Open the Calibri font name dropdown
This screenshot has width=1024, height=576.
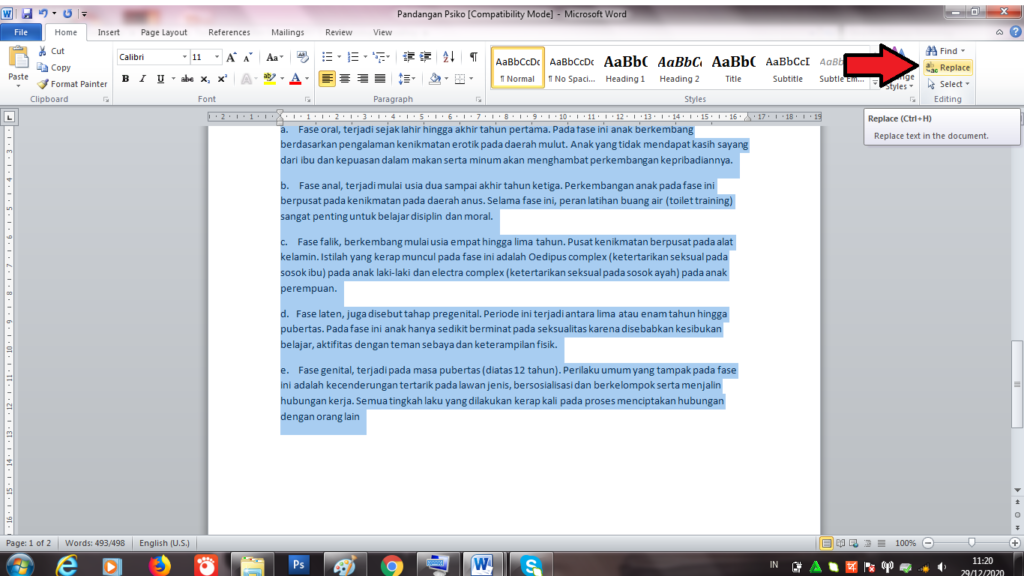click(184, 57)
